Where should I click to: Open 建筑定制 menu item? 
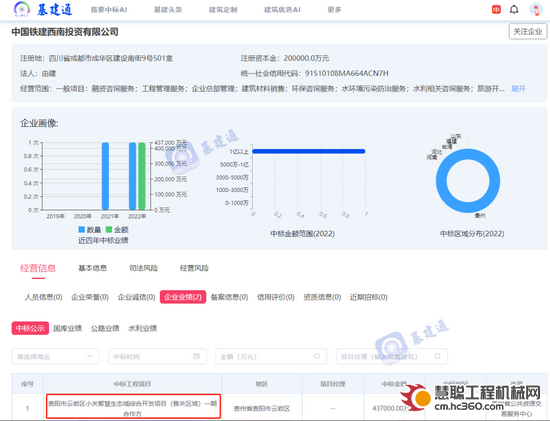(x=223, y=9)
